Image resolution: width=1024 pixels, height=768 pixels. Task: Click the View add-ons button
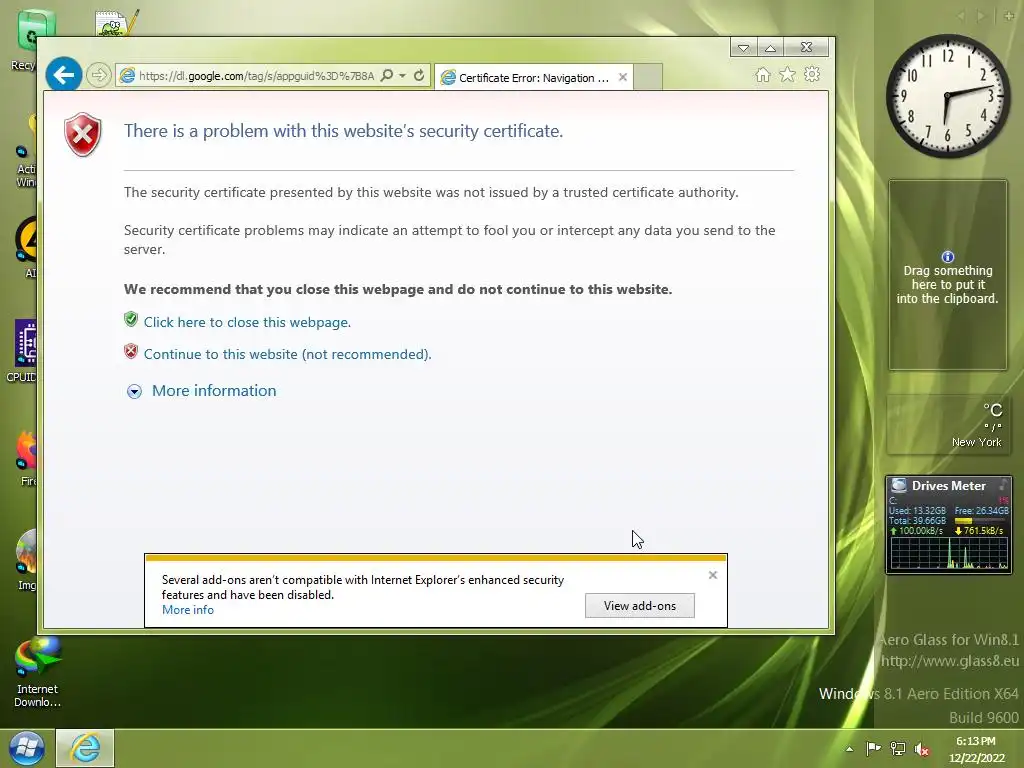[639, 605]
